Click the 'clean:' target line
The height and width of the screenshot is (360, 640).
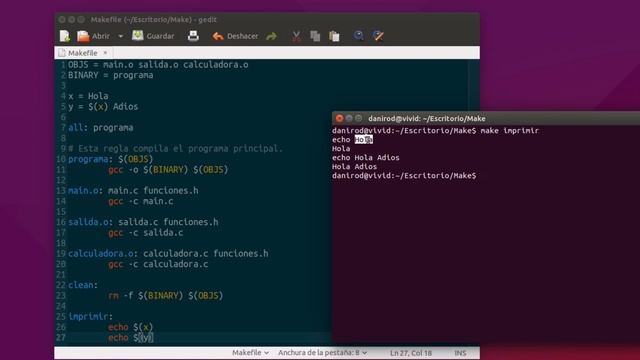83,285
